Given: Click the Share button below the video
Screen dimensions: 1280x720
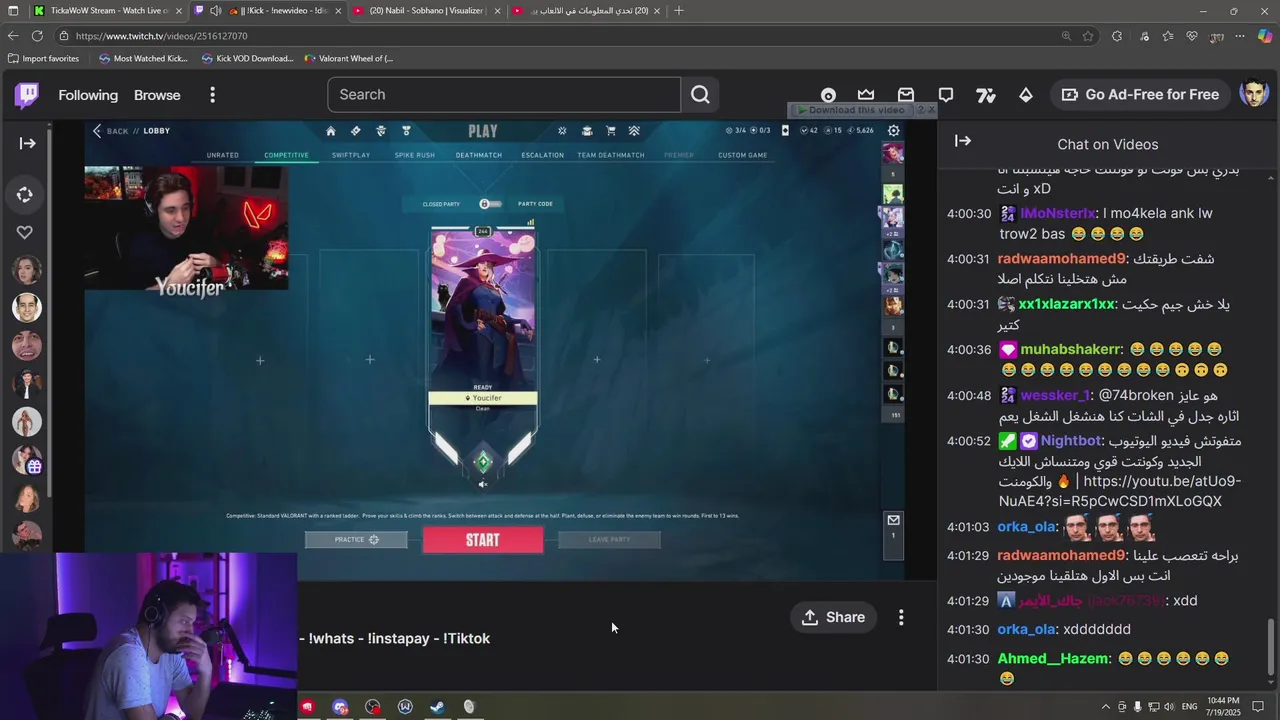Looking at the screenshot, I should [x=833, y=617].
